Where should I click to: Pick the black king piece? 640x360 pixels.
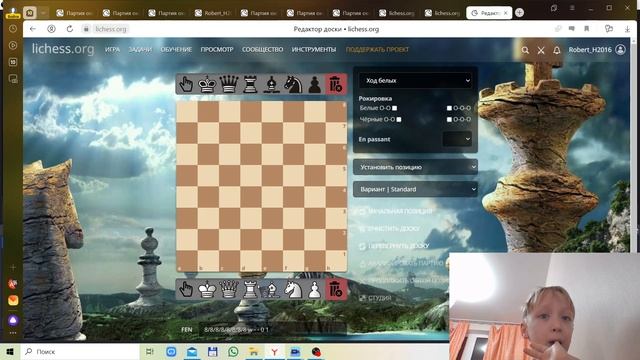(x=207, y=84)
